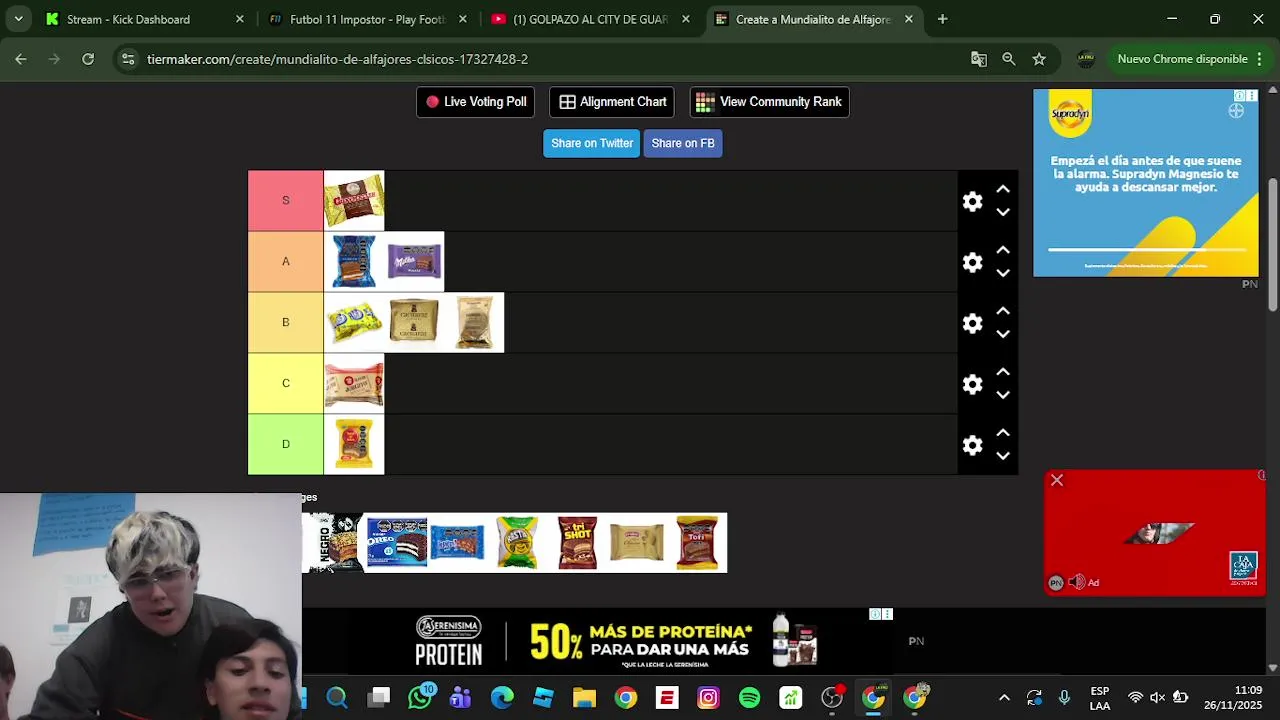
Task: Pick the Milka alfajor in the A tier
Action: click(x=414, y=262)
